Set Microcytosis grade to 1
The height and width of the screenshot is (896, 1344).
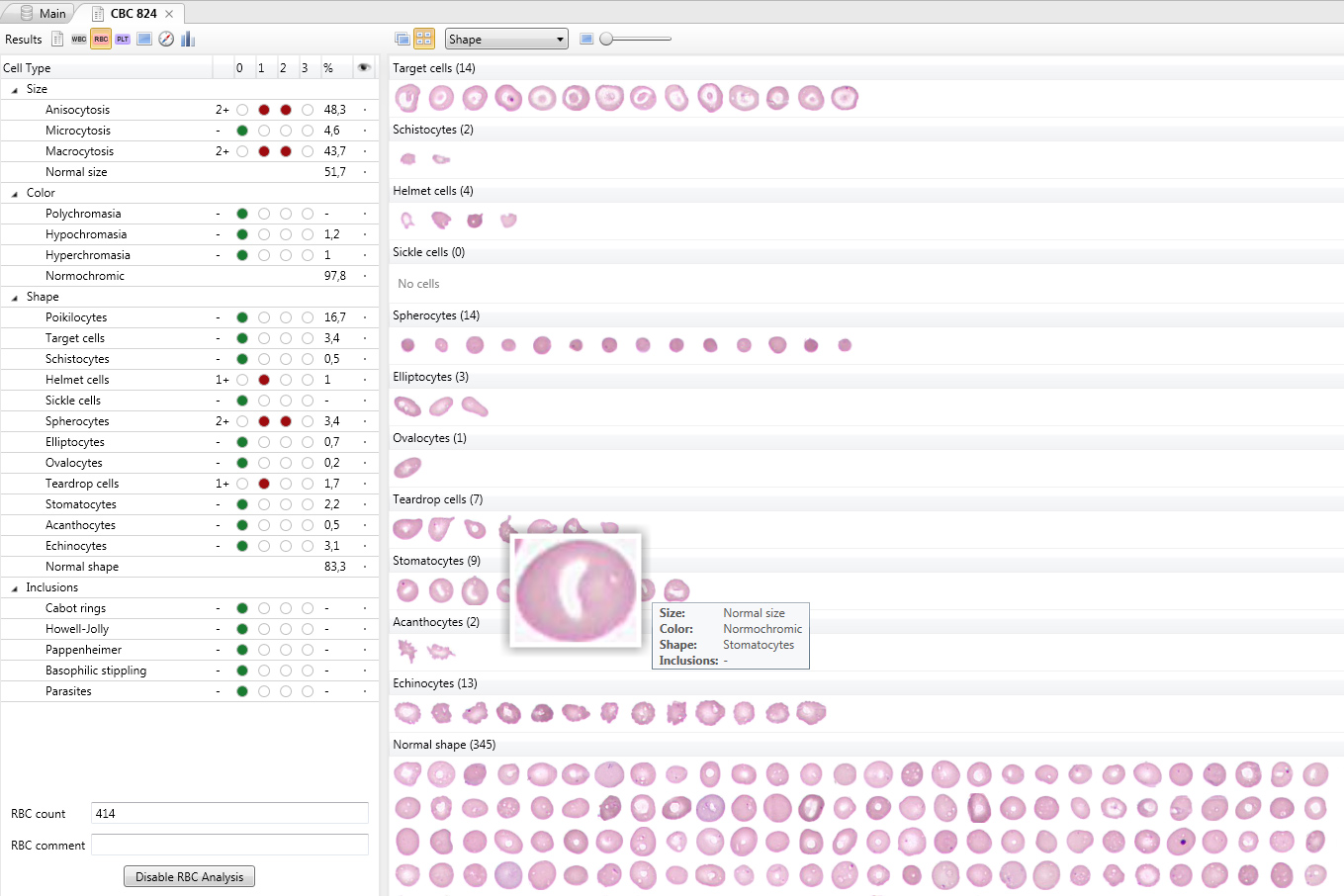[264, 131]
